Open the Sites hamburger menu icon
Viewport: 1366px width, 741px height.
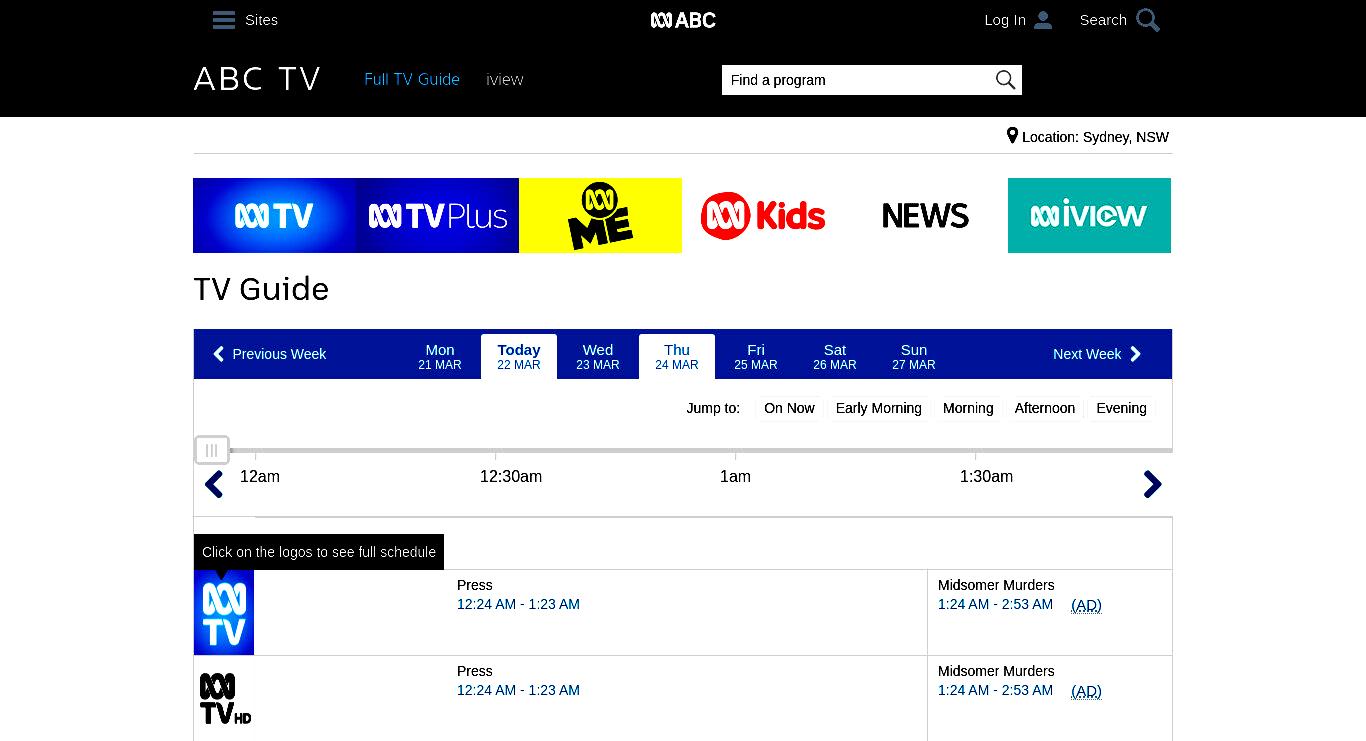(224, 20)
